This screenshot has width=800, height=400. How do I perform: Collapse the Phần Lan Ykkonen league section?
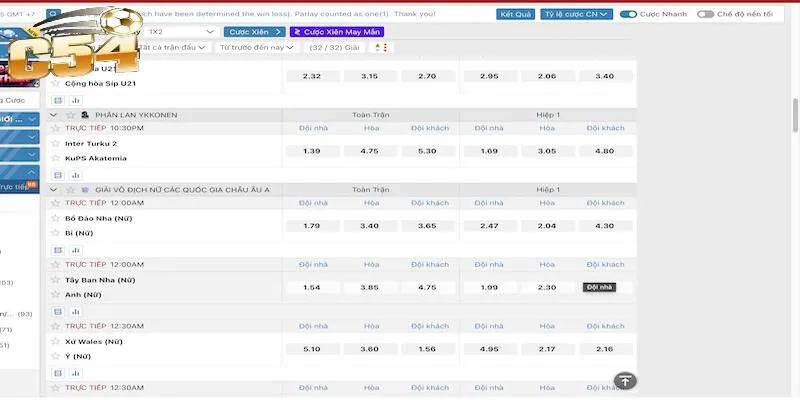[54, 115]
